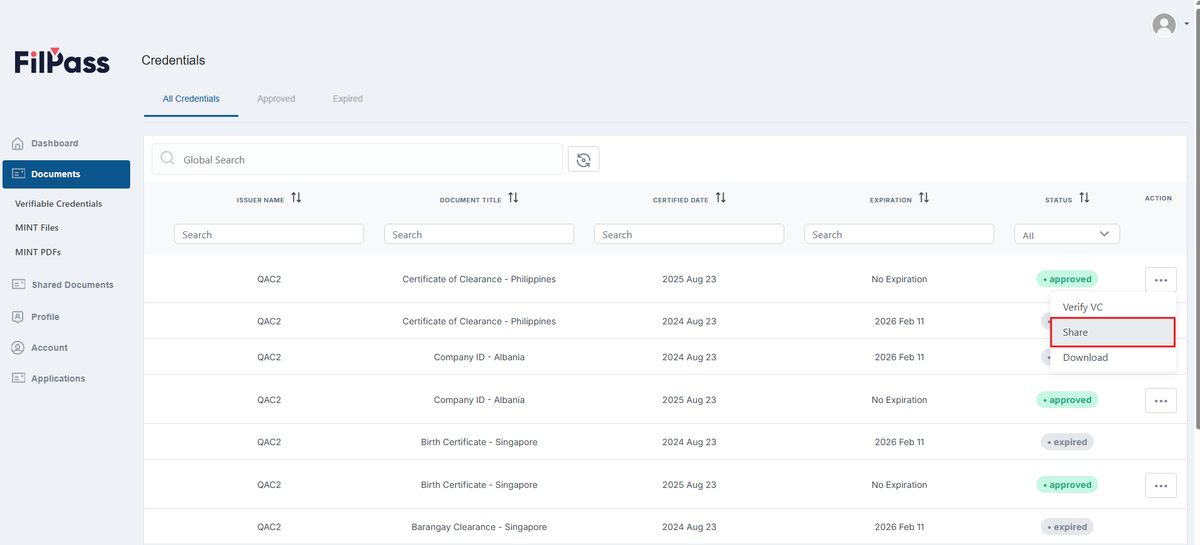The height and width of the screenshot is (545, 1200).
Task: Open MINT PDFs
Action: (x=38, y=252)
